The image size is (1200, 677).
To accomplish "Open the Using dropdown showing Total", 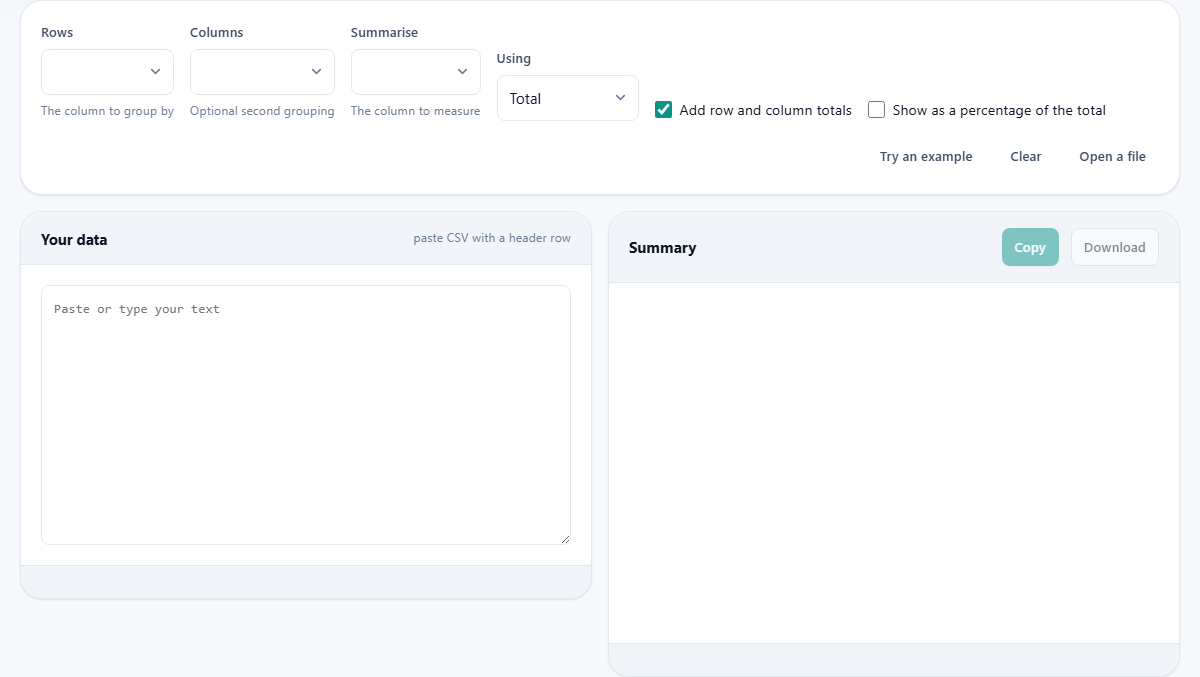I will (x=567, y=98).
